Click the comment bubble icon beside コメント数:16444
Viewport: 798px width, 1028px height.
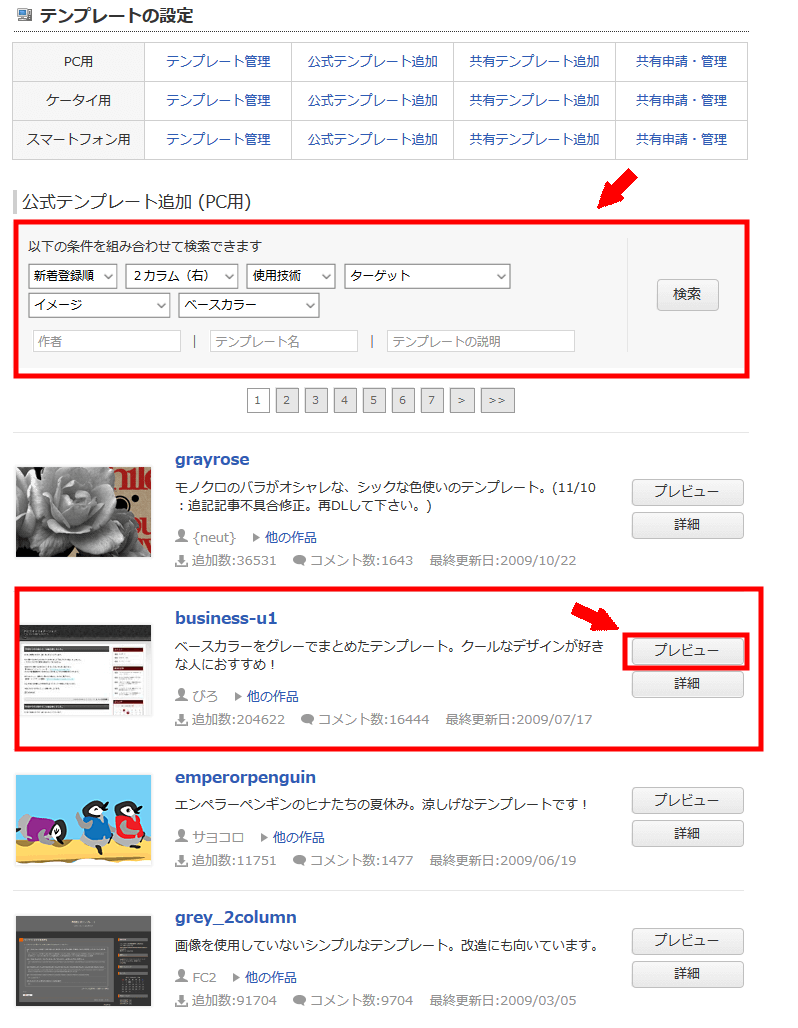coord(308,720)
